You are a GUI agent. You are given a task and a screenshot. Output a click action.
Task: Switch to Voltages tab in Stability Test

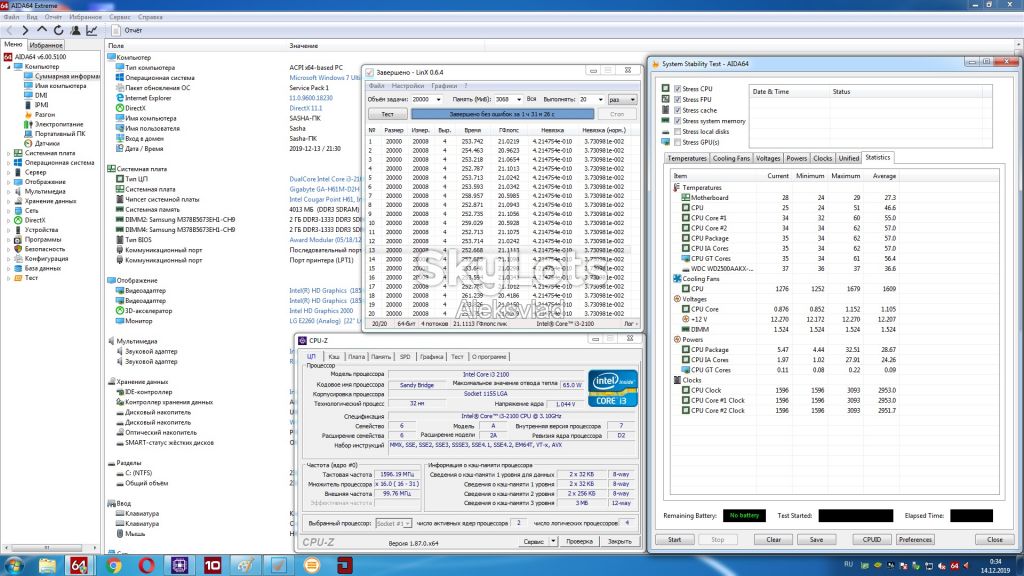coord(767,158)
